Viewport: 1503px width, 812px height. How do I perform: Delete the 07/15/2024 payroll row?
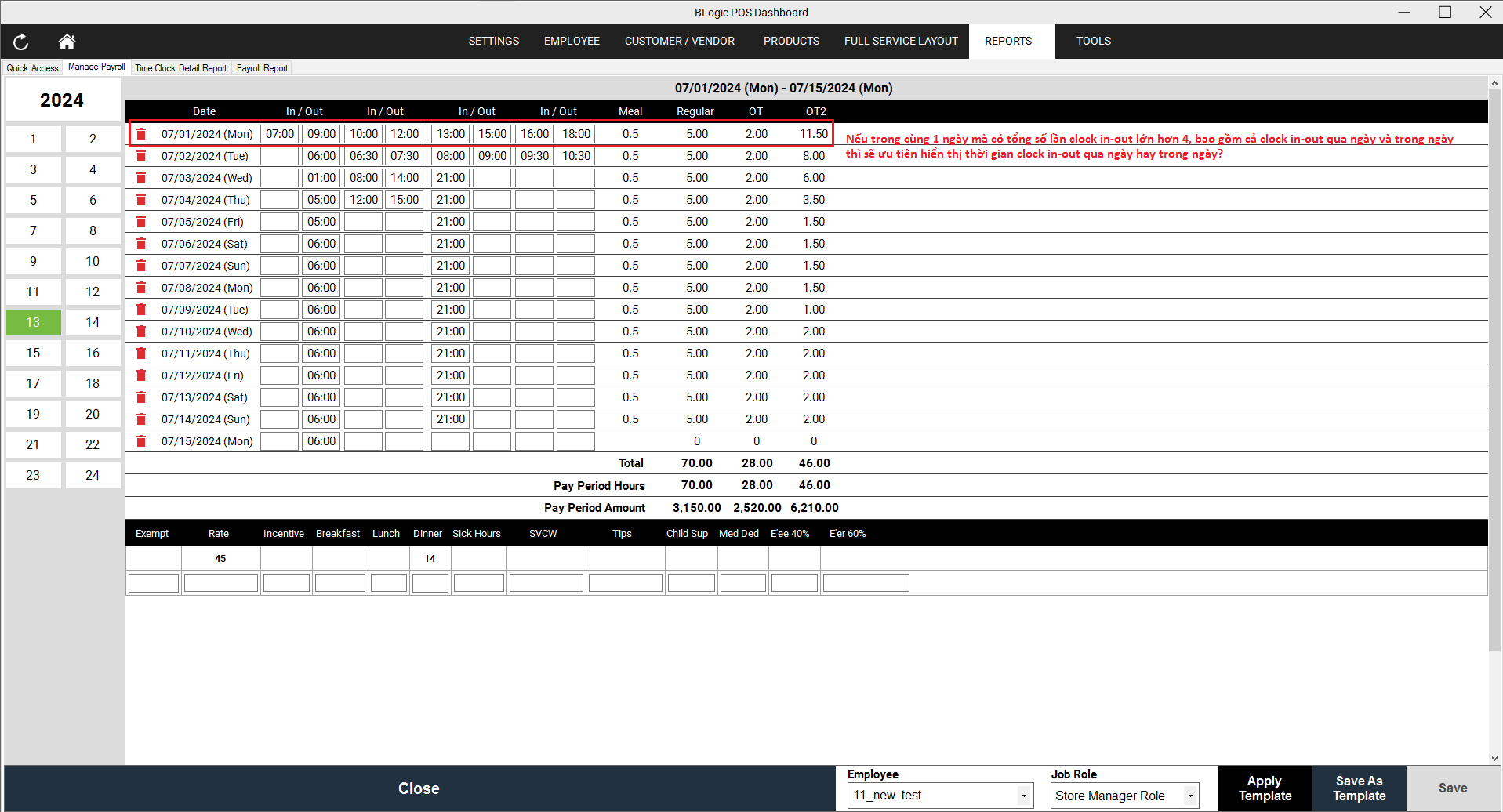[x=141, y=440]
